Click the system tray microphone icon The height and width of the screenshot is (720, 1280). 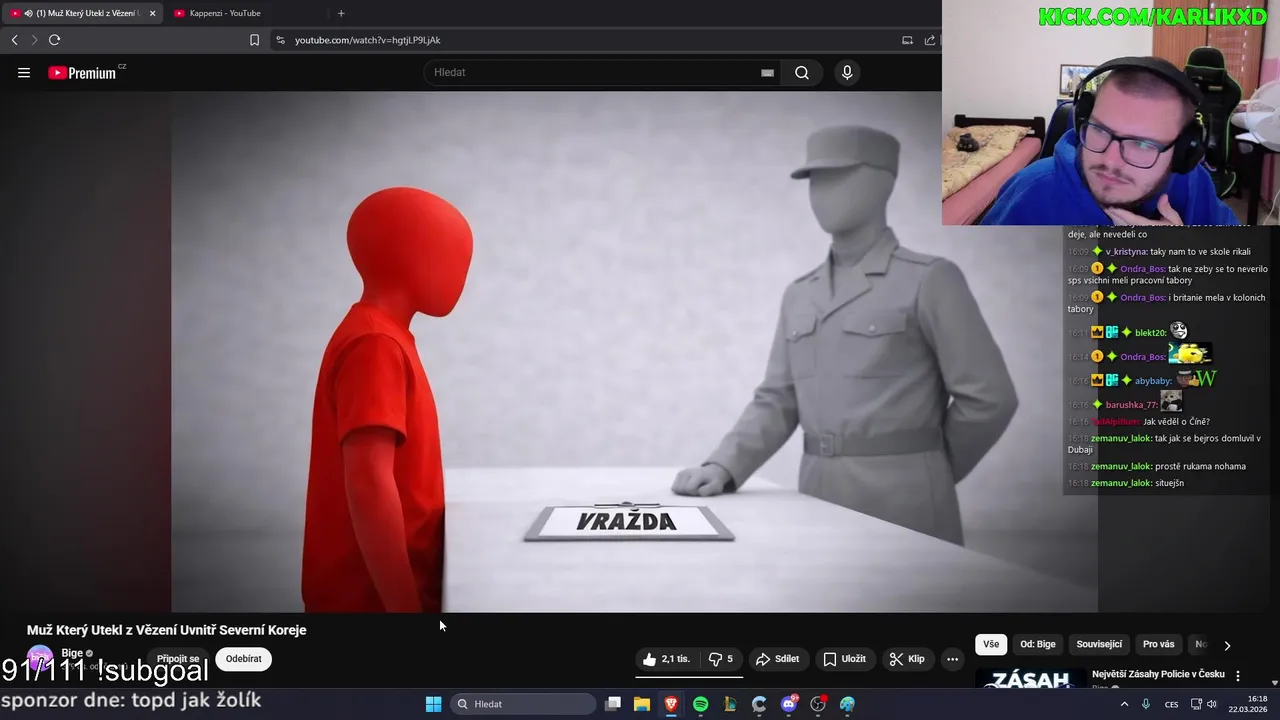1146,704
